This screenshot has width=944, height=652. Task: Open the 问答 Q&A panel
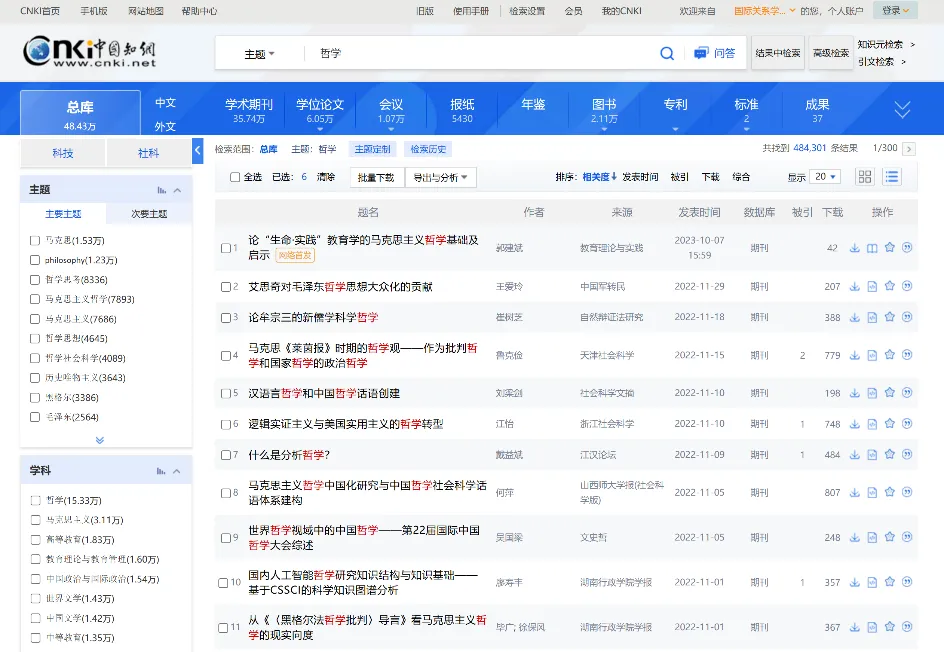[x=715, y=52]
